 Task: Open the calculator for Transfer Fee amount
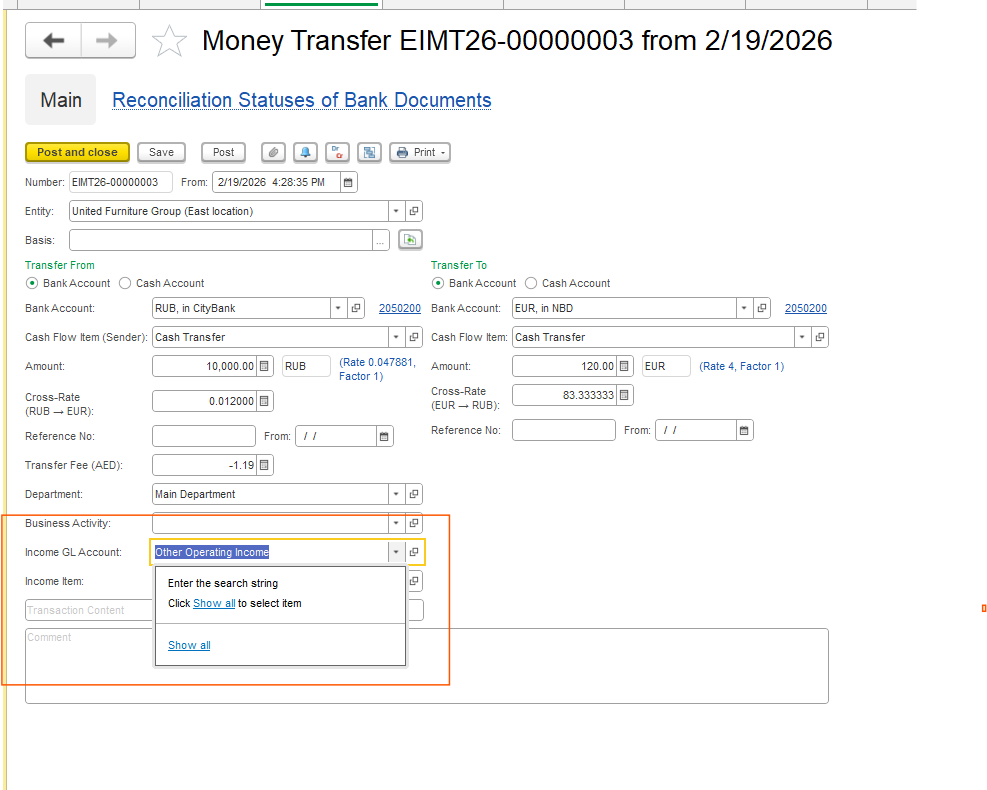(x=264, y=465)
